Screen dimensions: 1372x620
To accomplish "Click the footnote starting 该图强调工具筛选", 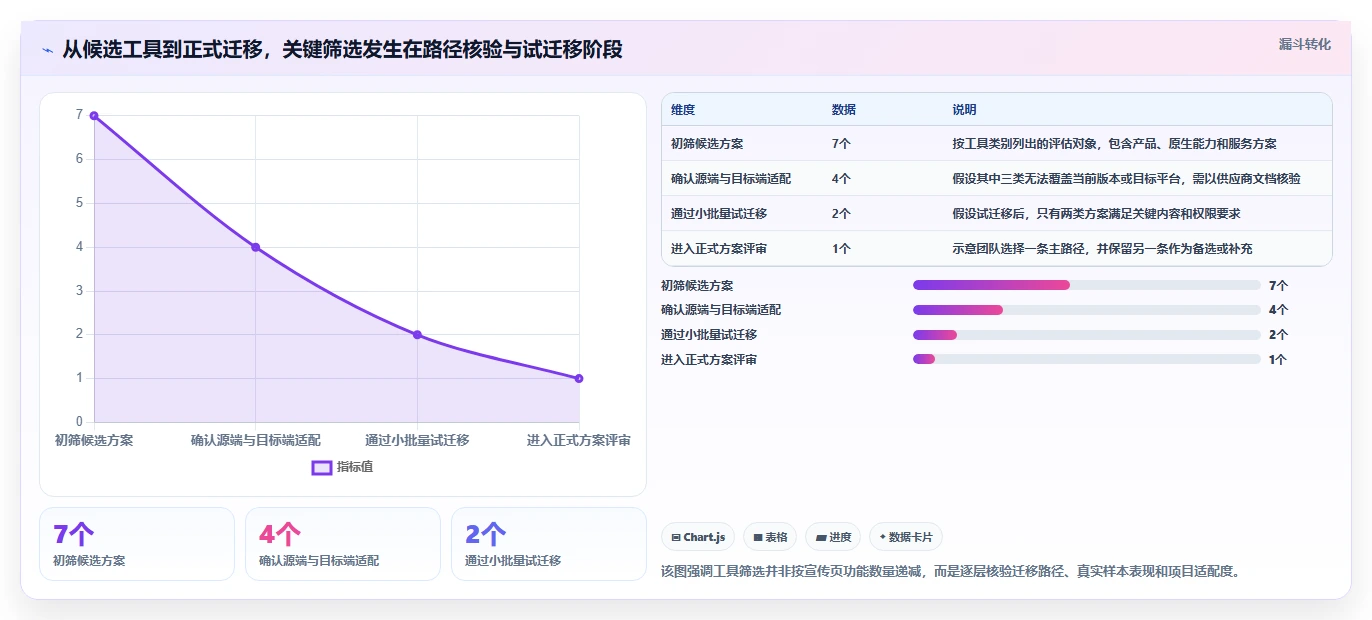I will [951, 572].
